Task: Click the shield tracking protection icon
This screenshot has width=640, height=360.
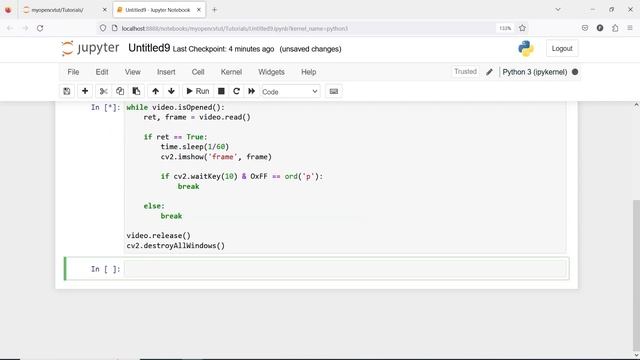Action: (x=103, y=28)
